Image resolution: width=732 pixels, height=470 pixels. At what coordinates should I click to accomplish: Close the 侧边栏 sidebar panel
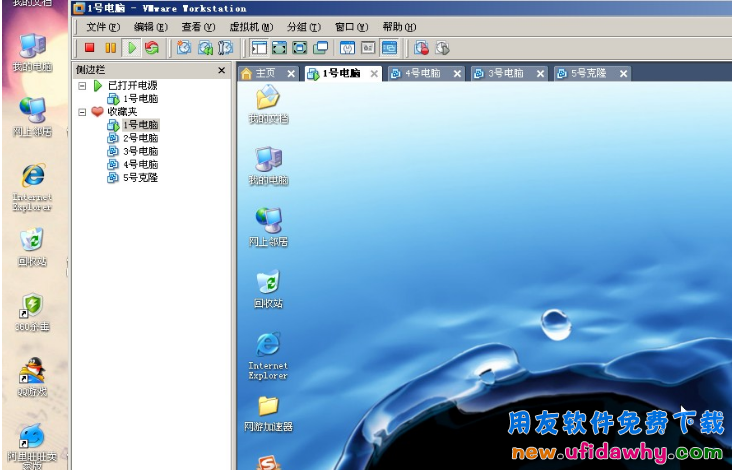tap(222, 71)
